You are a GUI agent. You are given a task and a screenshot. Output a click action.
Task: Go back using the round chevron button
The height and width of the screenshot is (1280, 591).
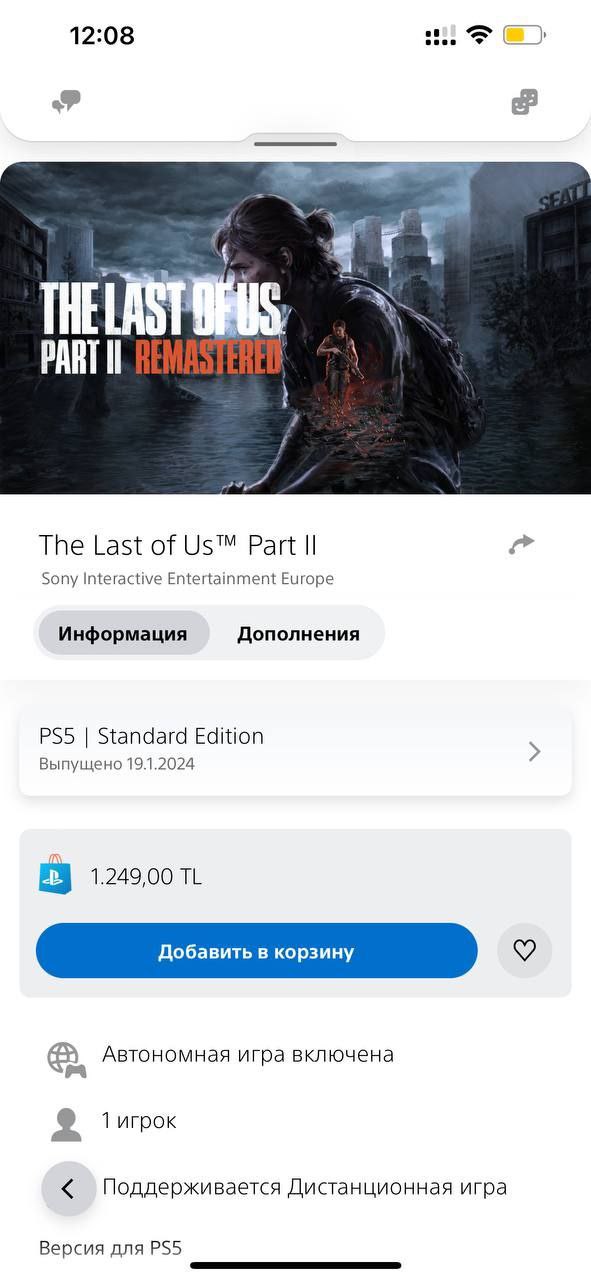click(68, 1188)
